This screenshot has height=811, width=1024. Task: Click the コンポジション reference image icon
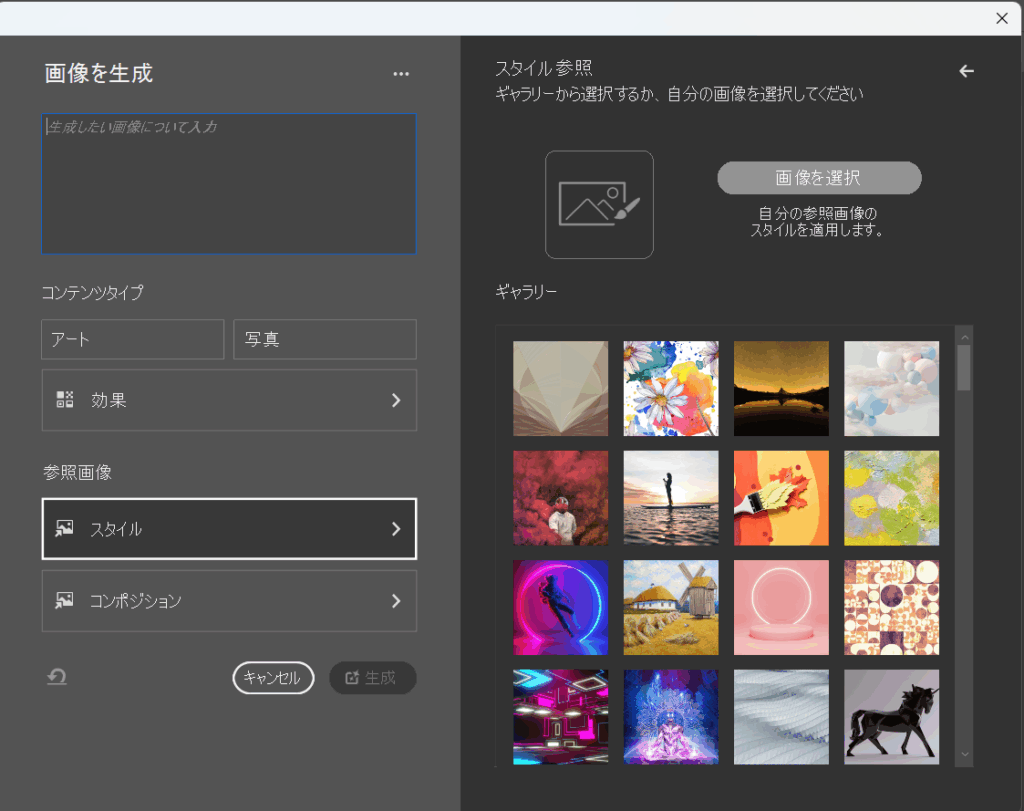(65, 601)
